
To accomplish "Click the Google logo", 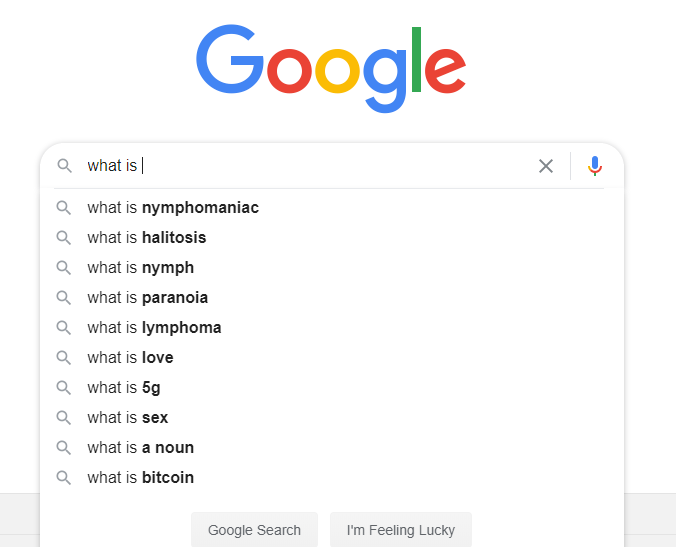I will [x=331, y=67].
